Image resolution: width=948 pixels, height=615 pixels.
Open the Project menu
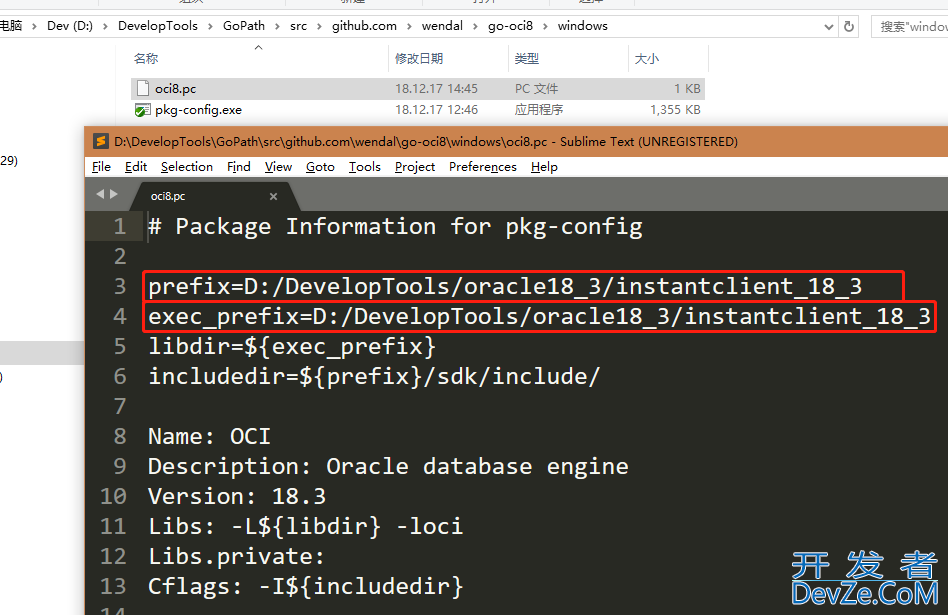pos(415,167)
